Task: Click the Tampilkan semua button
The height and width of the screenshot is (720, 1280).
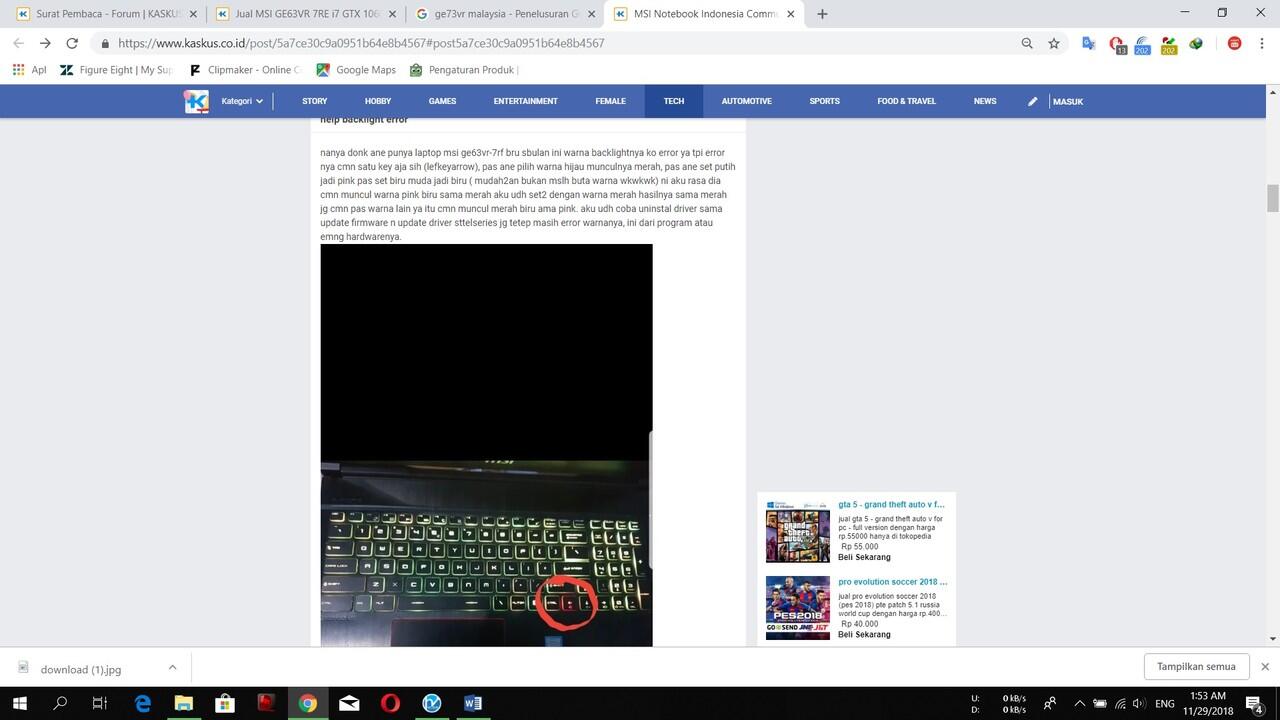Action: [x=1196, y=666]
